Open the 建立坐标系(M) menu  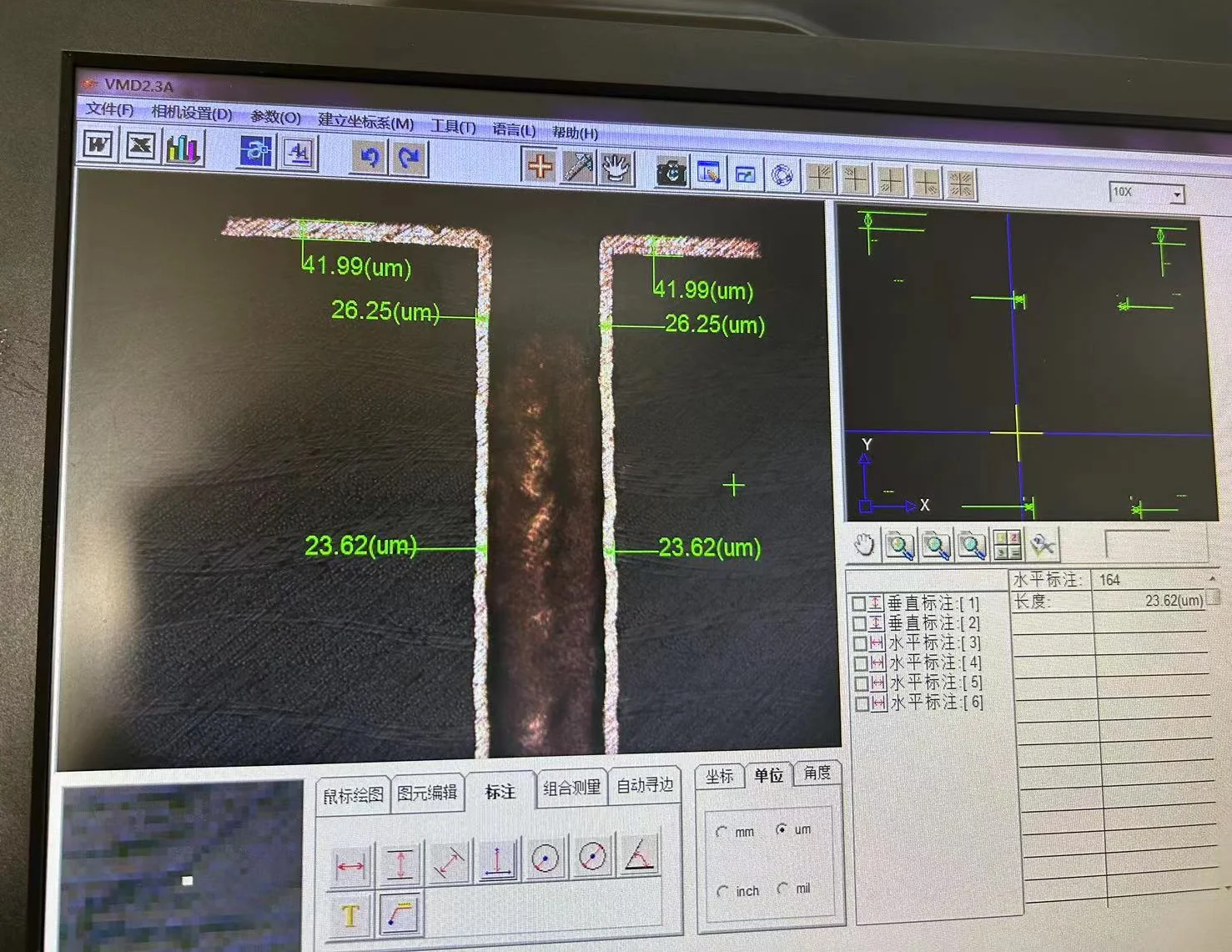(365, 122)
